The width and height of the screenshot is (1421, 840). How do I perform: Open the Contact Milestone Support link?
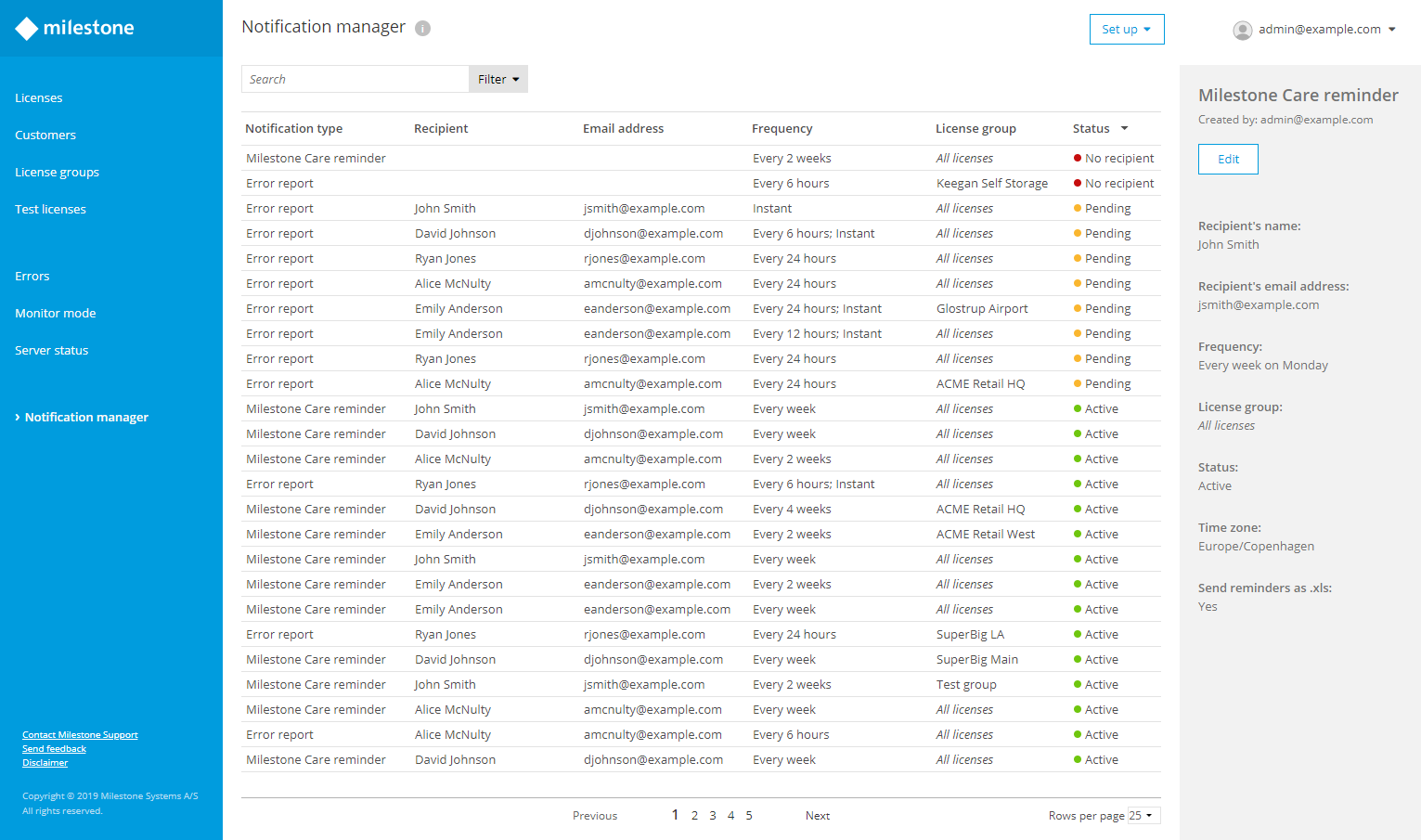pyautogui.click(x=80, y=734)
